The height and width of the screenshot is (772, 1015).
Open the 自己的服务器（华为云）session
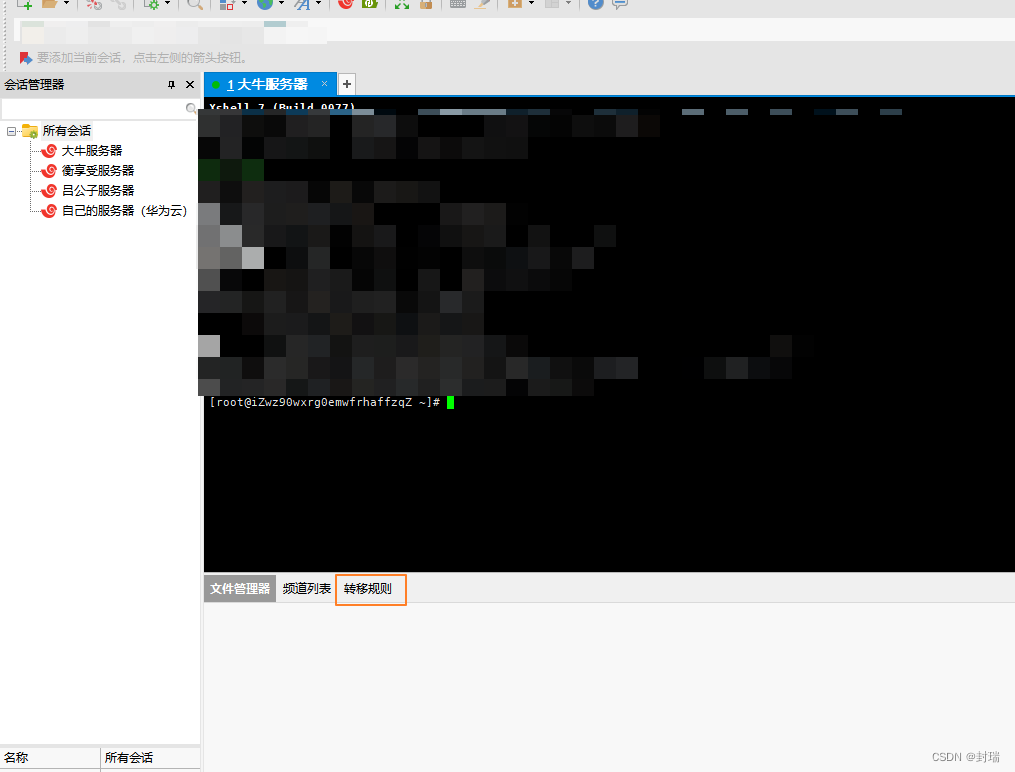[x=120, y=210]
